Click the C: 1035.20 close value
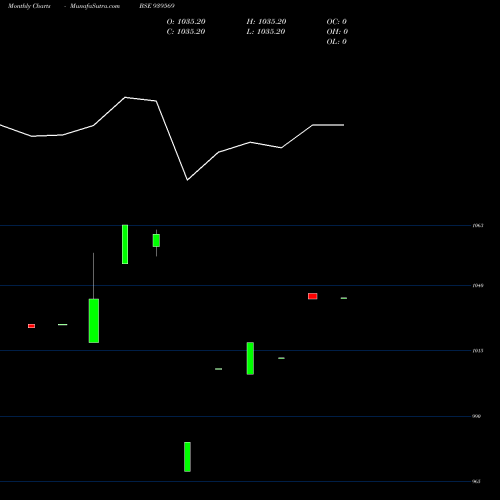 (186, 31)
